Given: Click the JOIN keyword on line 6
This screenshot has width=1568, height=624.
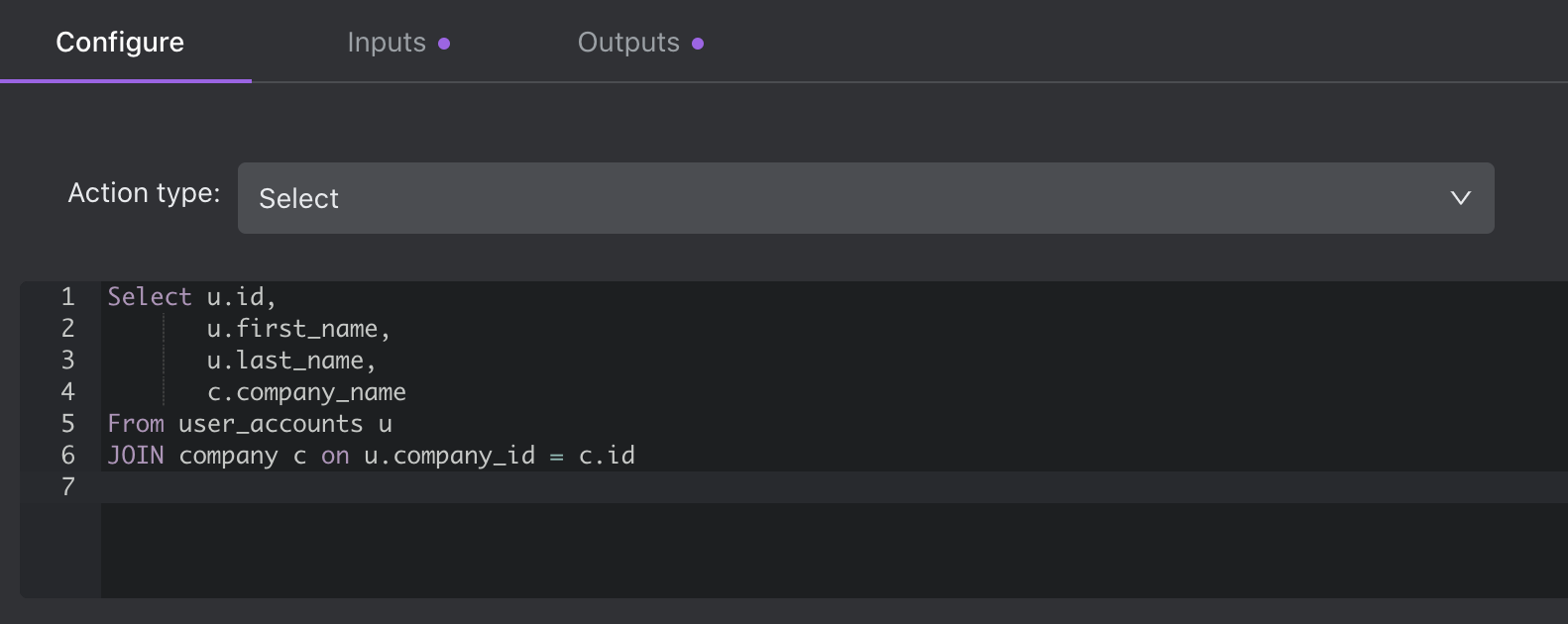Looking at the screenshot, I should click(x=136, y=456).
